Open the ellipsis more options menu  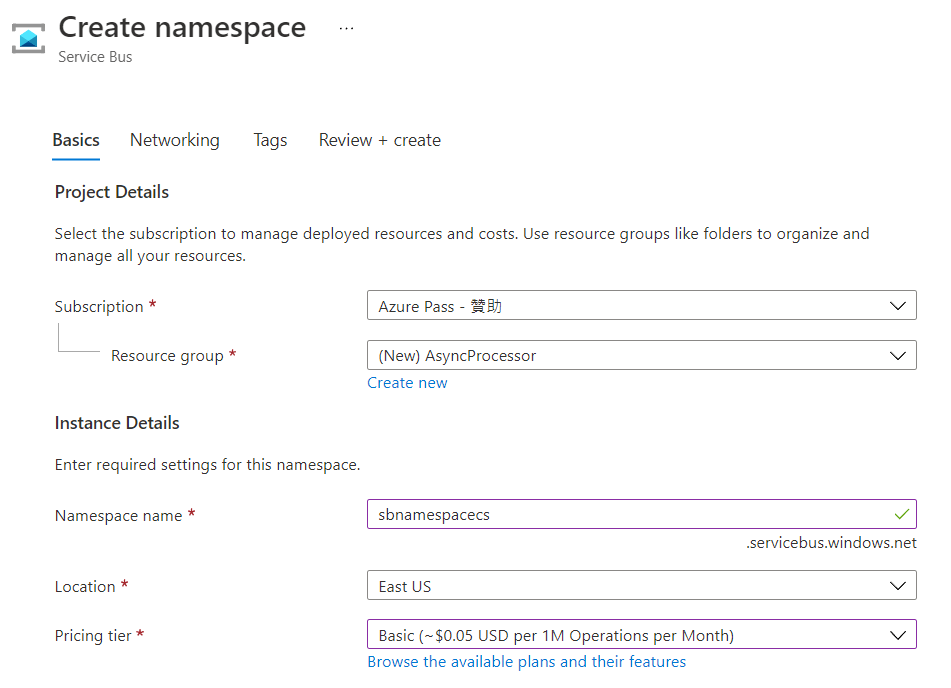point(346,29)
